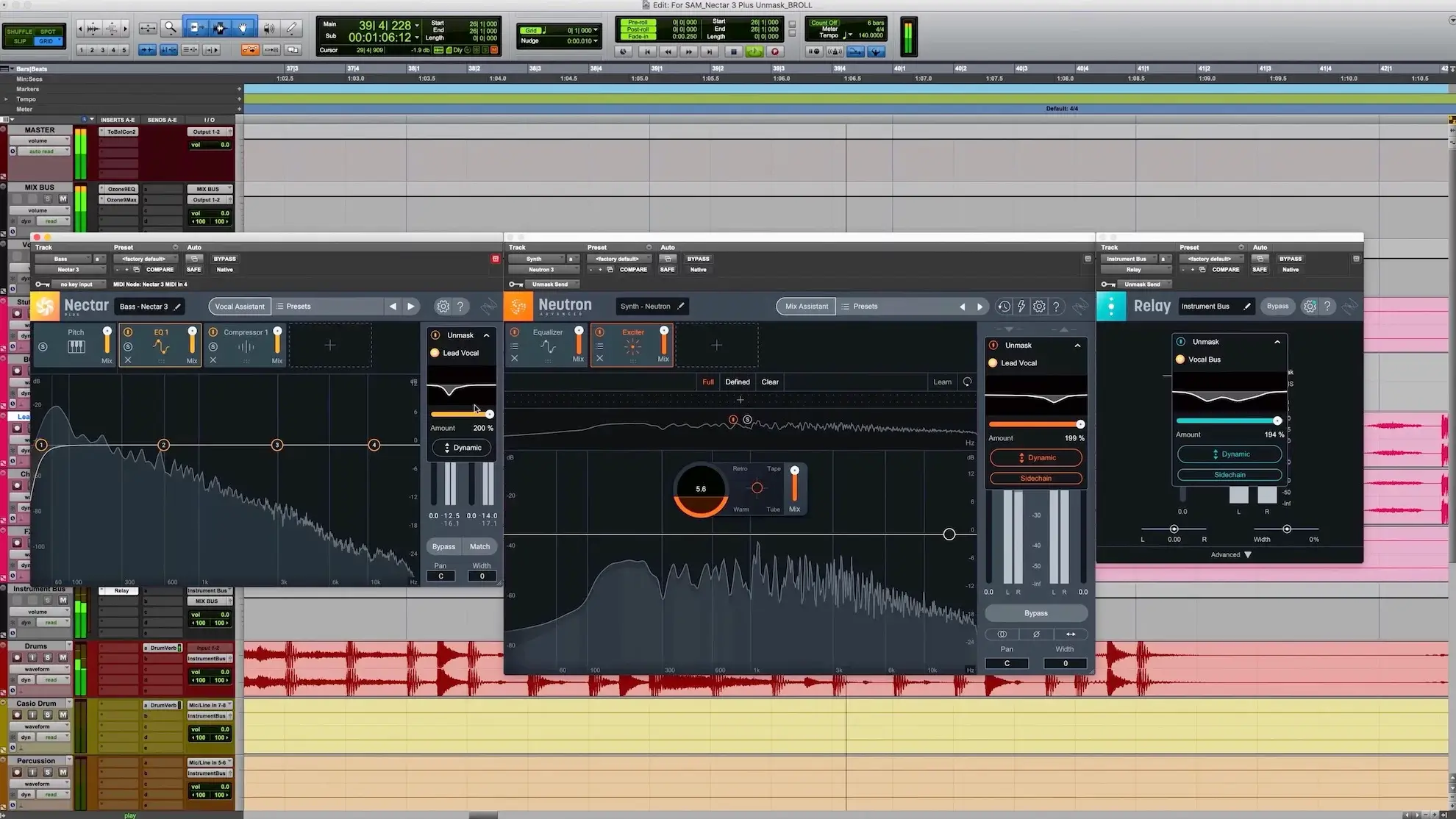Open Synth track selector in Neutron window

(x=535, y=259)
